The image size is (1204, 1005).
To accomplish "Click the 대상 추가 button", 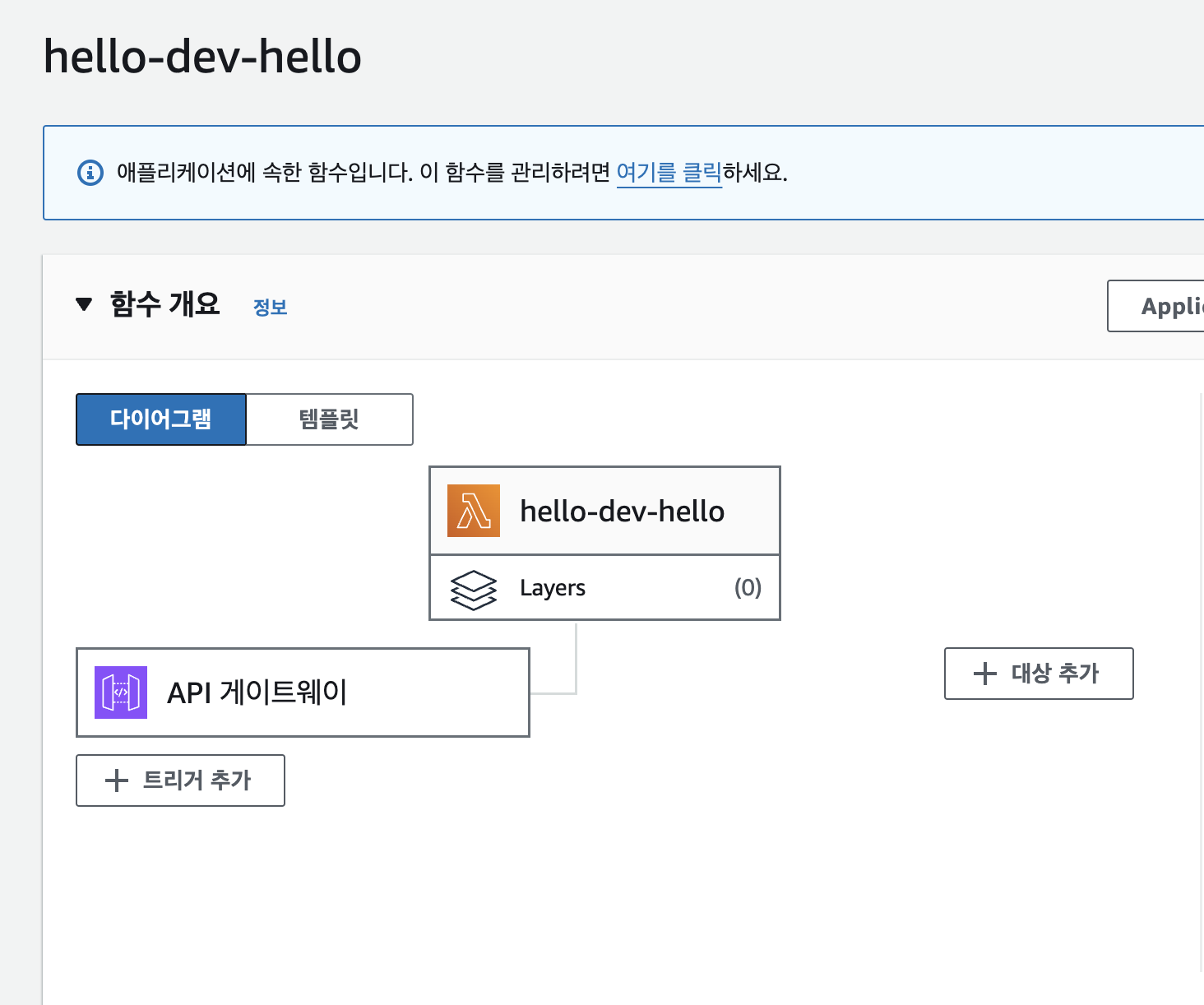I will tap(1039, 674).
